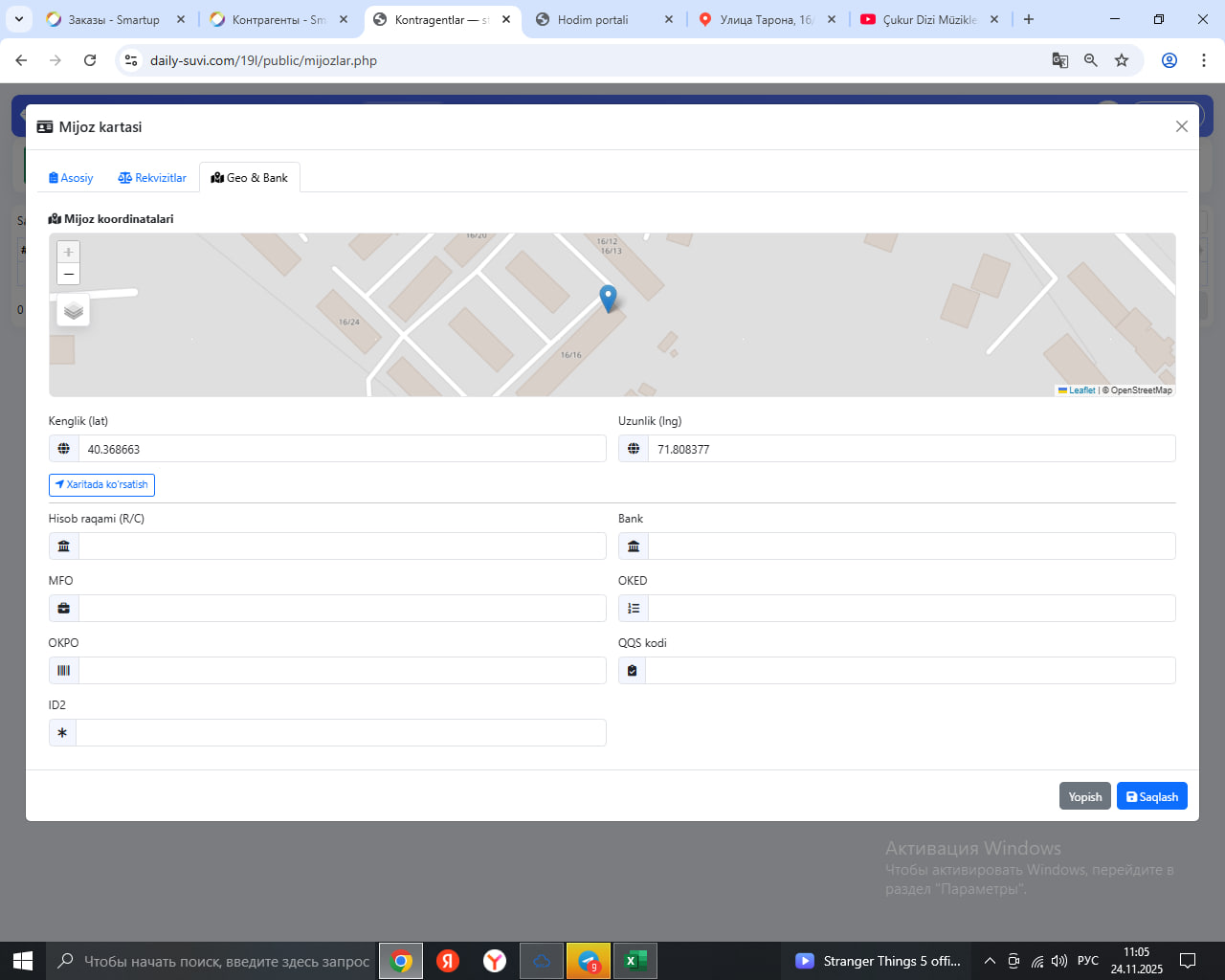Expand the Chrome tab search dropdown

(19, 19)
